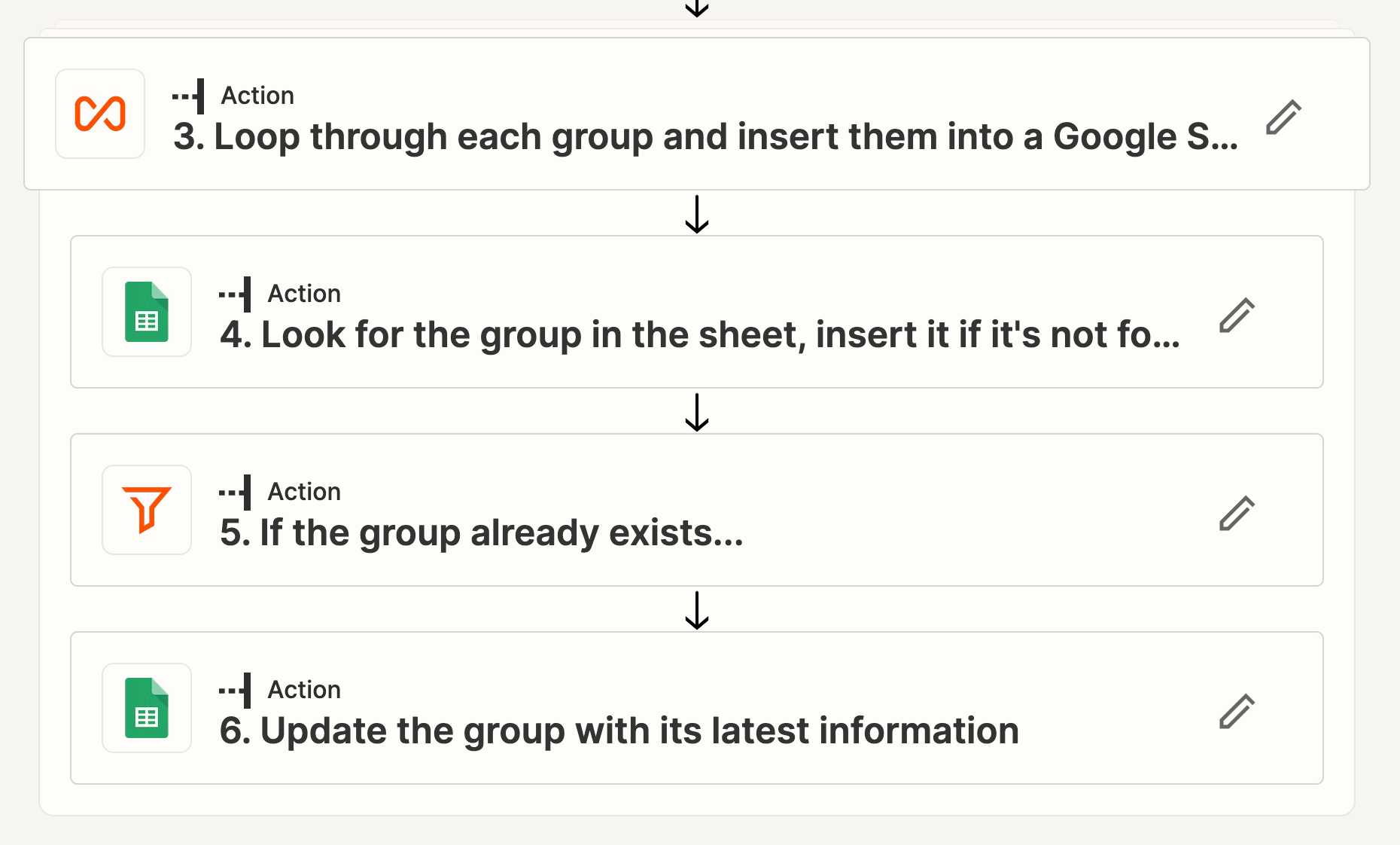Click the Google Sheets icon in step 4
Image resolution: width=1400 pixels, height=845 pixels.
point(147,312)
